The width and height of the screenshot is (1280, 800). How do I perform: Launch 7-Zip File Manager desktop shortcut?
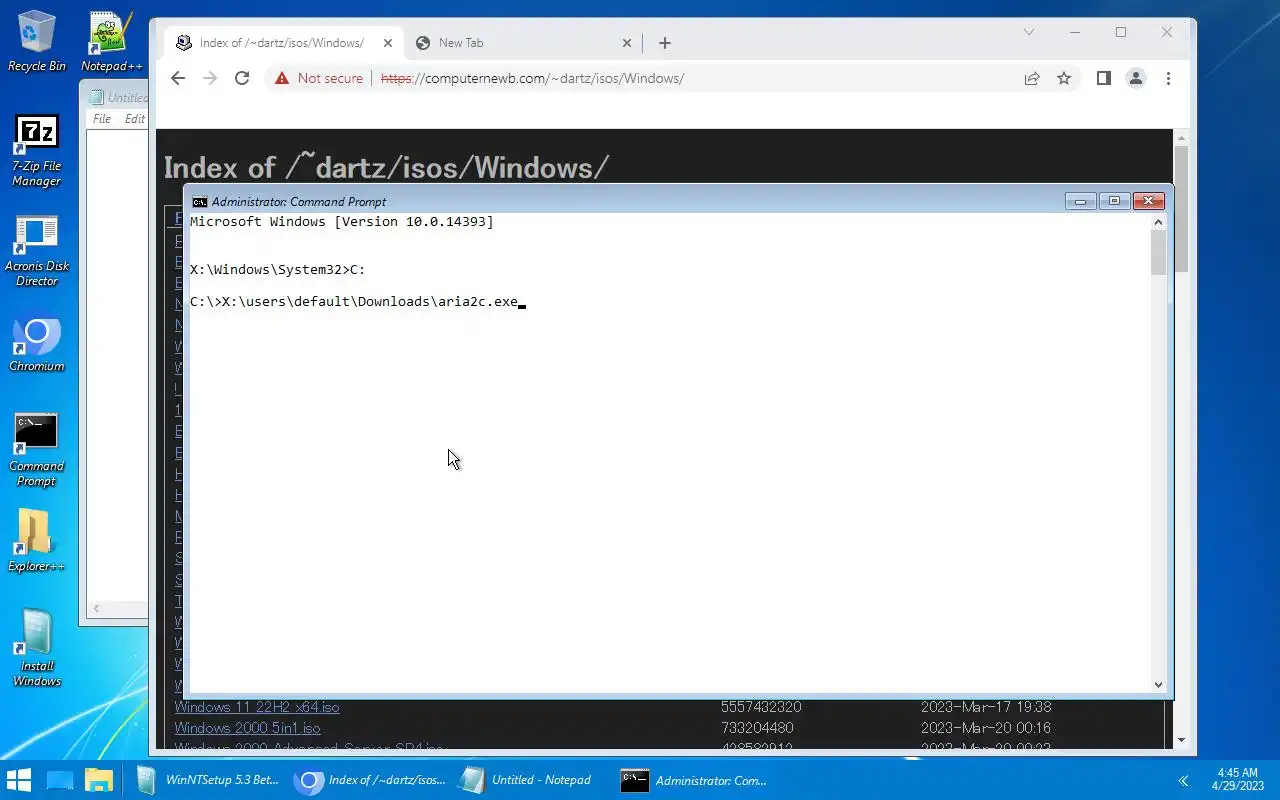click(x=37, y=152)
